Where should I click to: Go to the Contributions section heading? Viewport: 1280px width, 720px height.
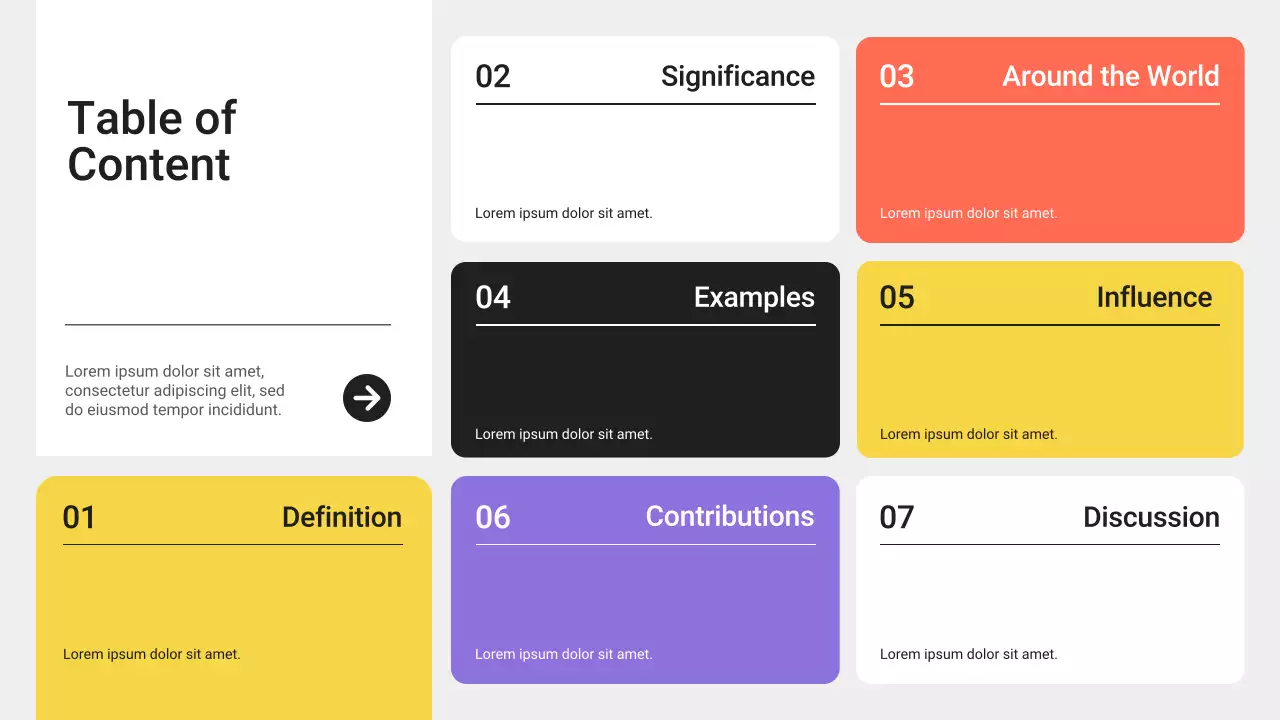729,516
